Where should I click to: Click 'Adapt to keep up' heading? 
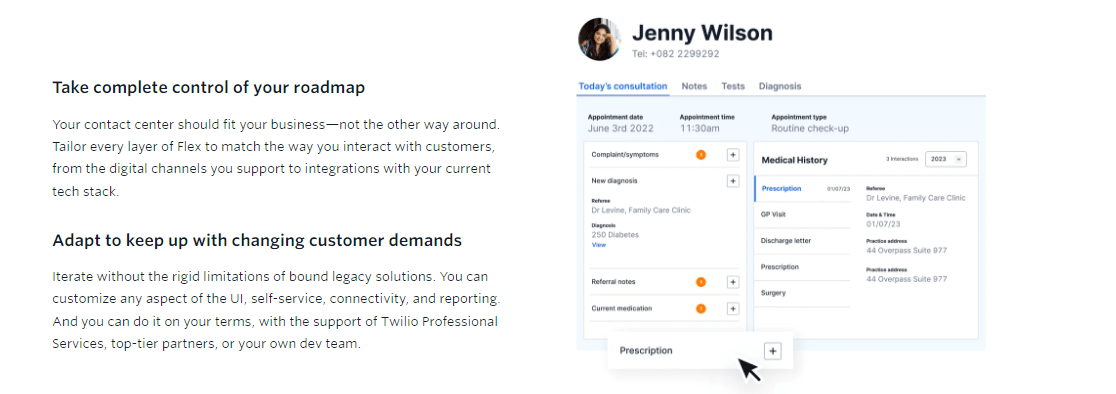[x=257, y=240]
